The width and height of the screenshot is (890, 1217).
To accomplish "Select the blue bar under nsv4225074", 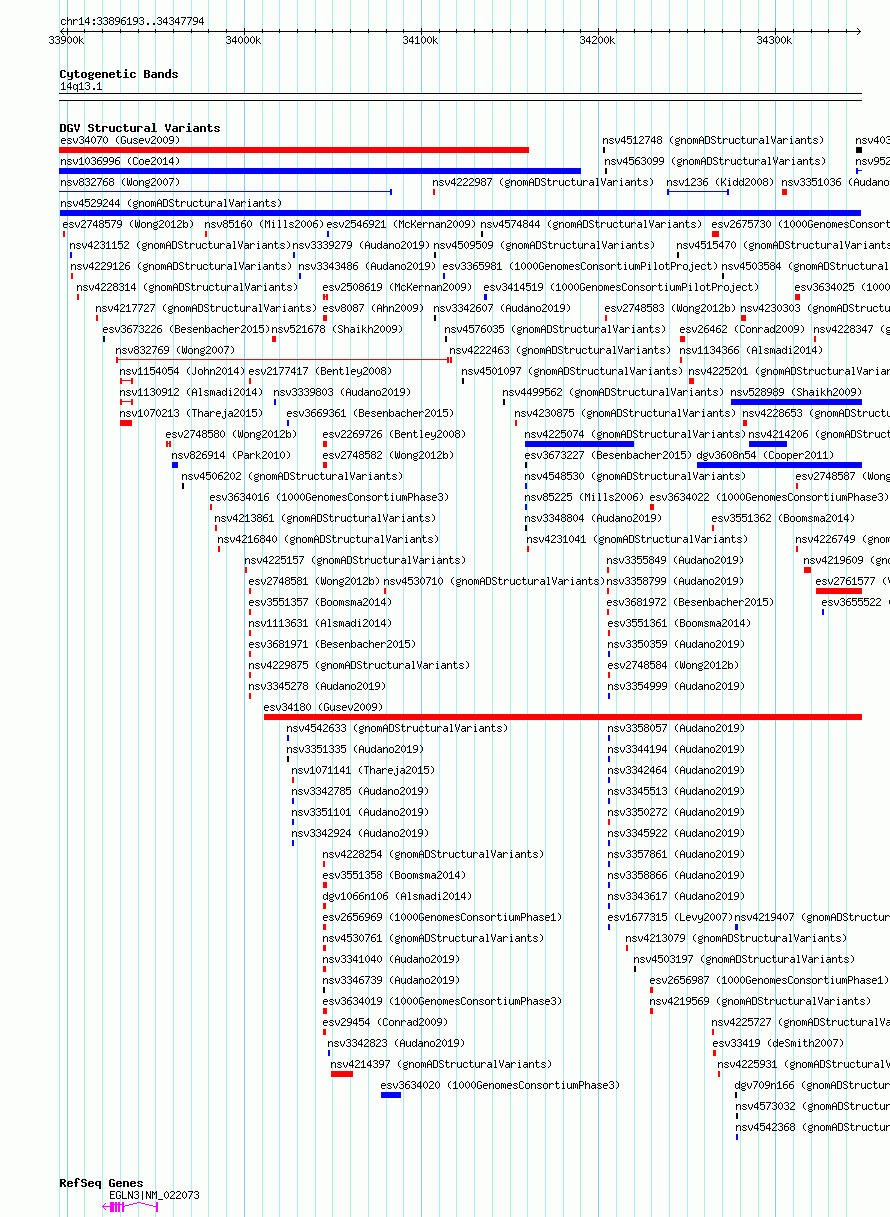I will [580, 444].
